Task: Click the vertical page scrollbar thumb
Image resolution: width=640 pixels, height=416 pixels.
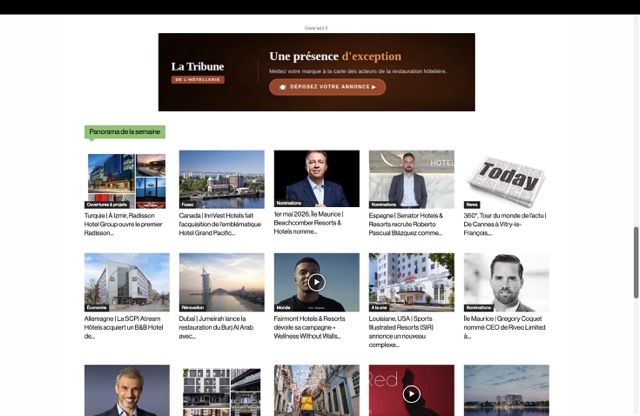Action: 636,263
